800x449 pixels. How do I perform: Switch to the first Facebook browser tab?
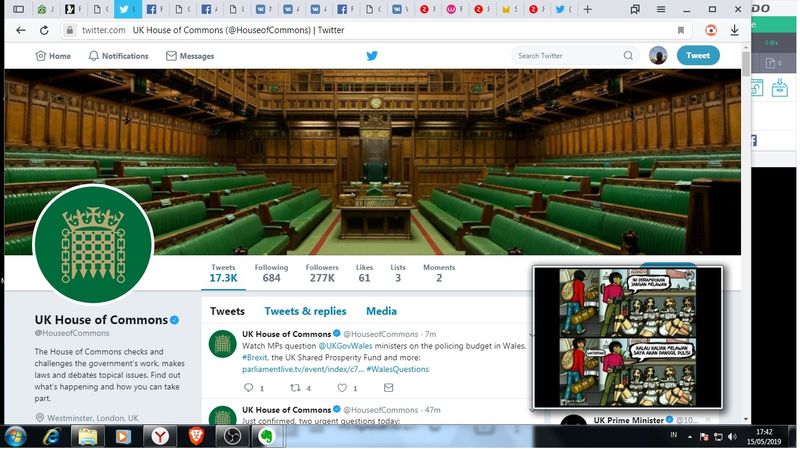click(155, 9)
